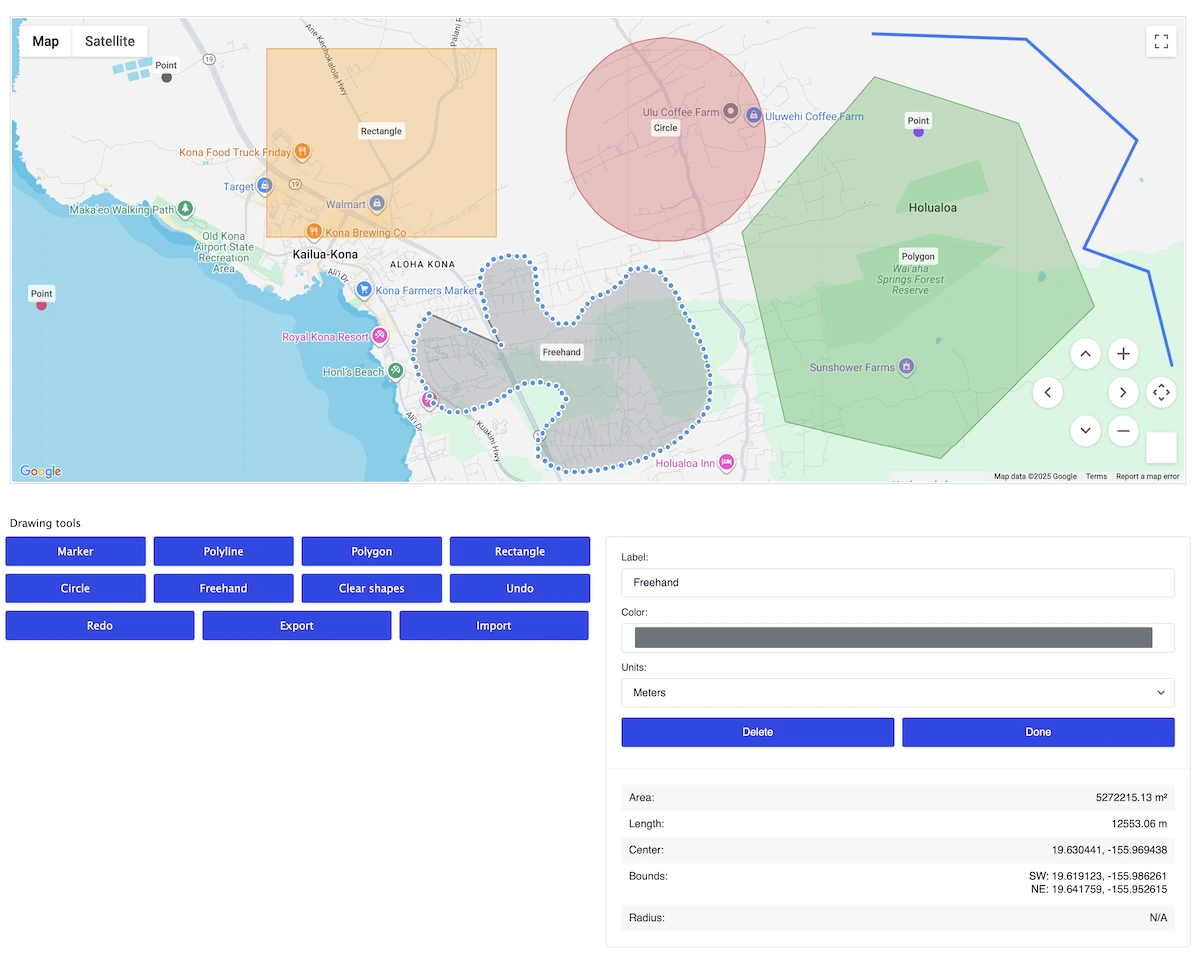Pan the map left arrow
1200x959 pixels.
coord(1047,392)
